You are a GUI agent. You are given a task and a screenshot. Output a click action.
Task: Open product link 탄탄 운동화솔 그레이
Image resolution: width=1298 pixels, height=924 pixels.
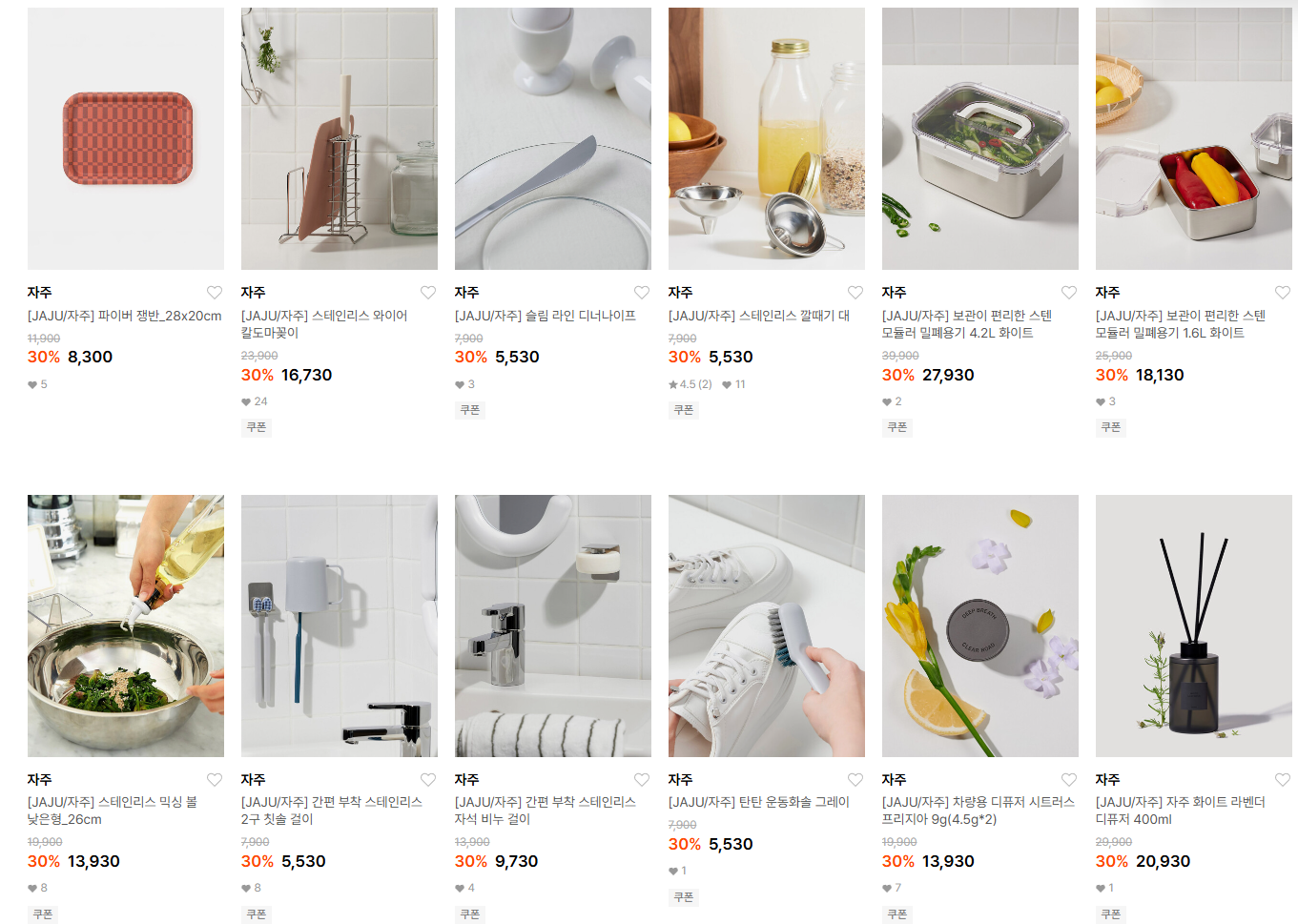click(x=759, y=803)
